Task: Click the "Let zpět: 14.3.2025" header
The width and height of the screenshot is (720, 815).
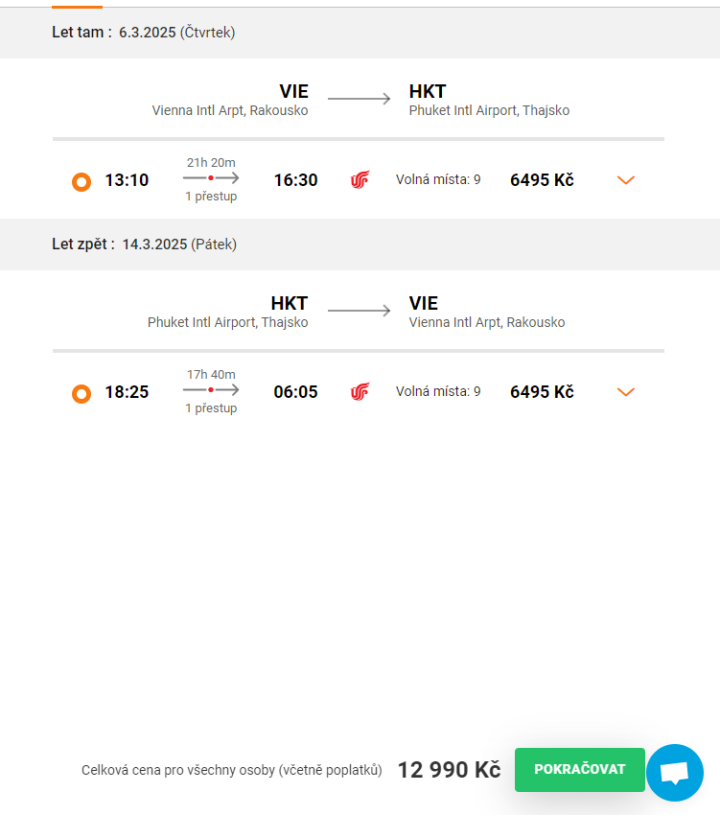Action: (x=145, y=244)
